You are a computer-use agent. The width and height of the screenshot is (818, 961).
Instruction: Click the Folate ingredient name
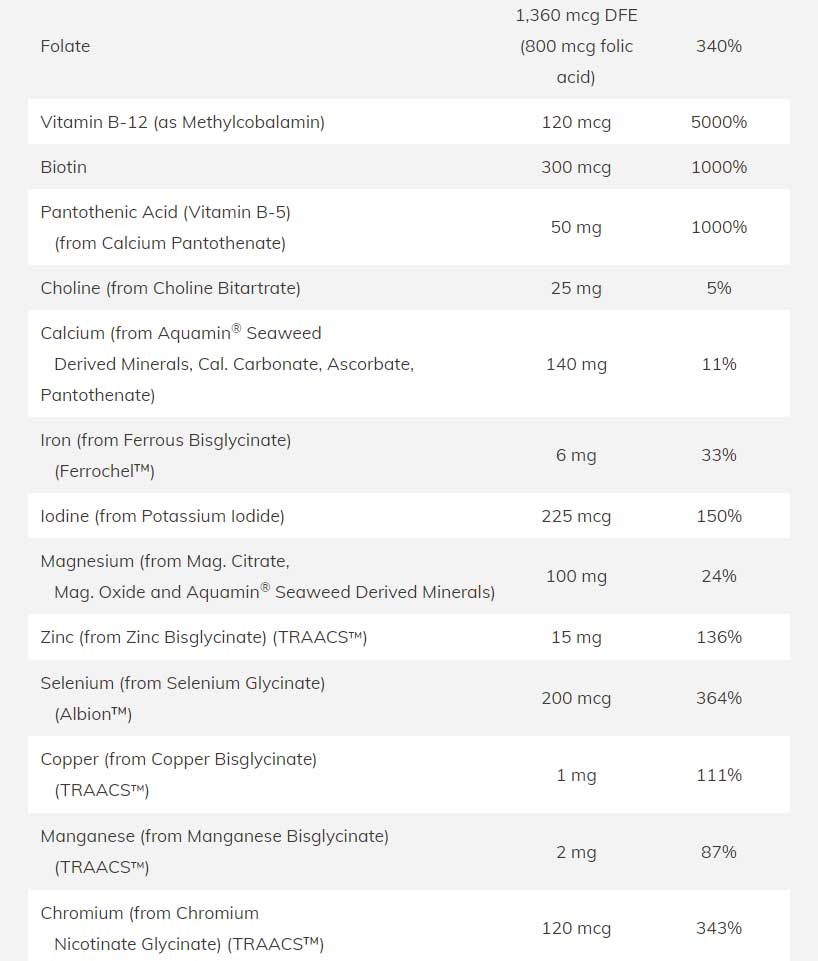(65, 46)
